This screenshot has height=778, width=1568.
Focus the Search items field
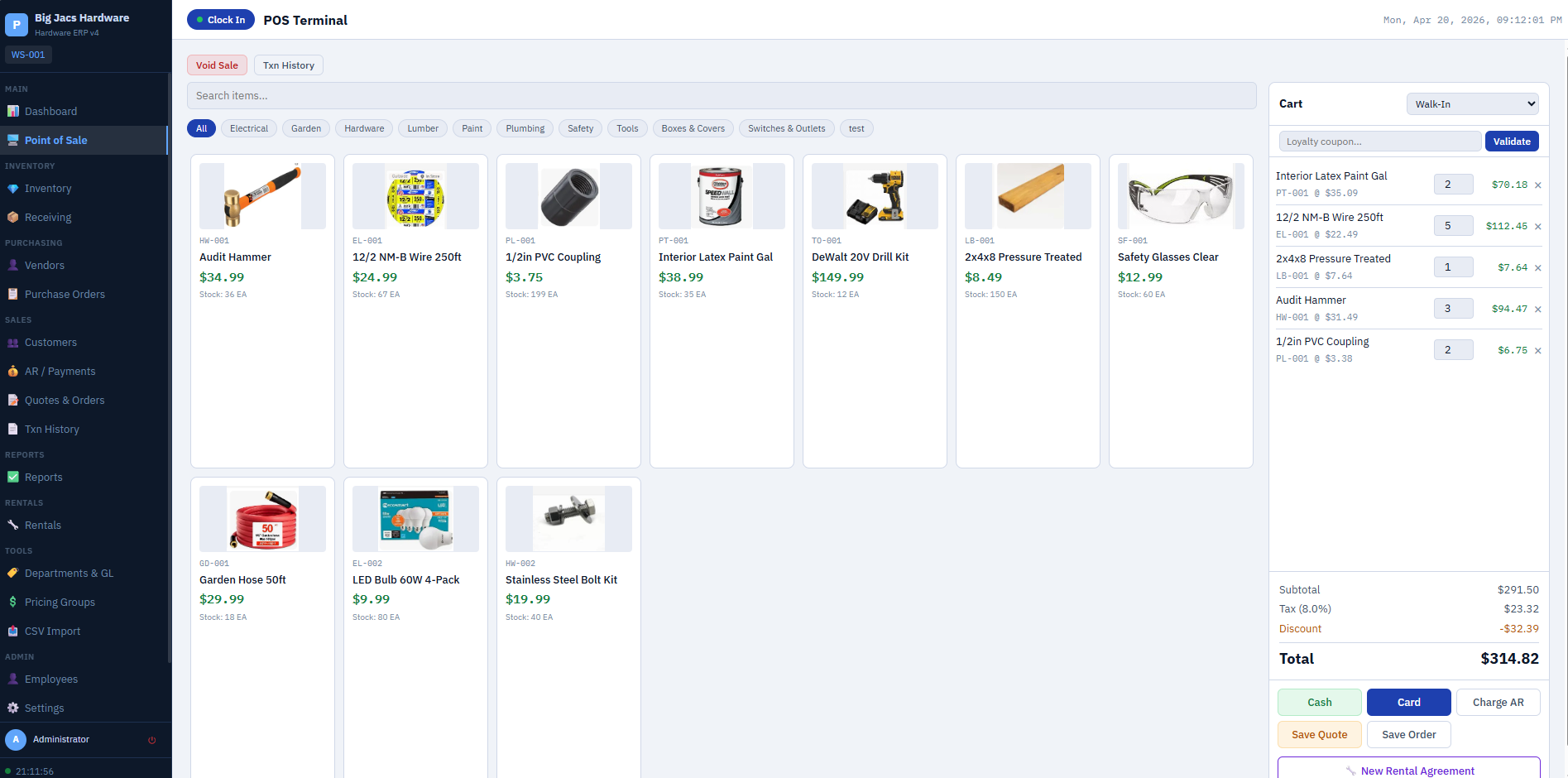tap(722, 96)
